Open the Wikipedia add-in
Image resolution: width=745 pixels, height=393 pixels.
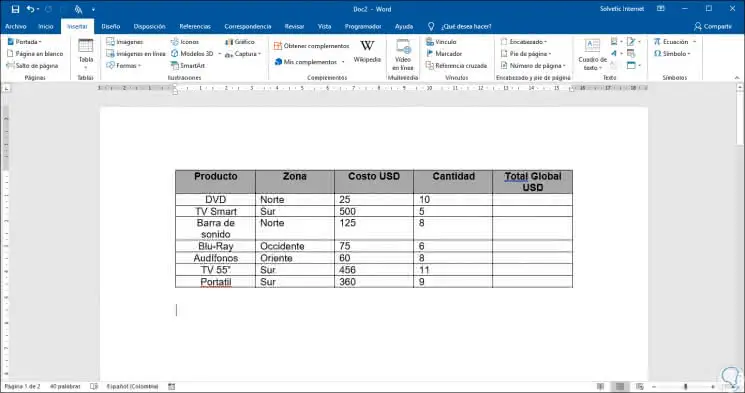(367, 51)
